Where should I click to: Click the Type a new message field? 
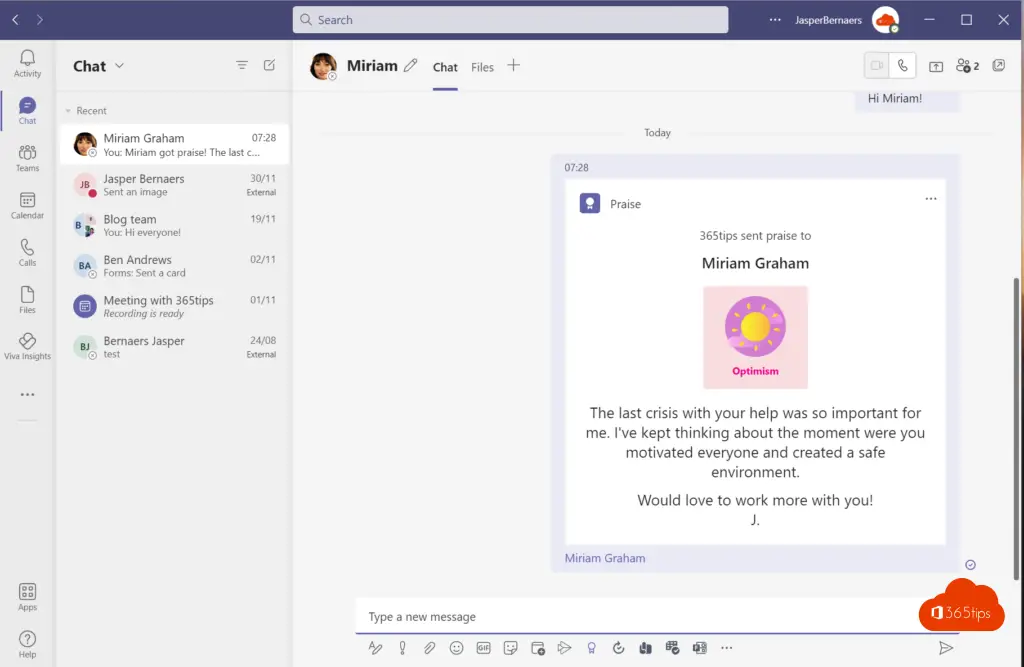(x=637, y=617)
